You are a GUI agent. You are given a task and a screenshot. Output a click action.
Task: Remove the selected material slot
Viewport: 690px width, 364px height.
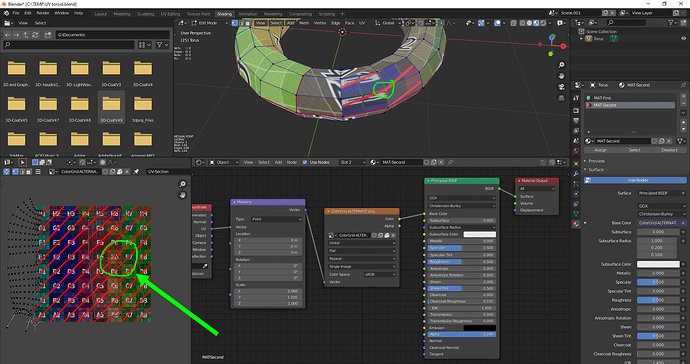683,104
